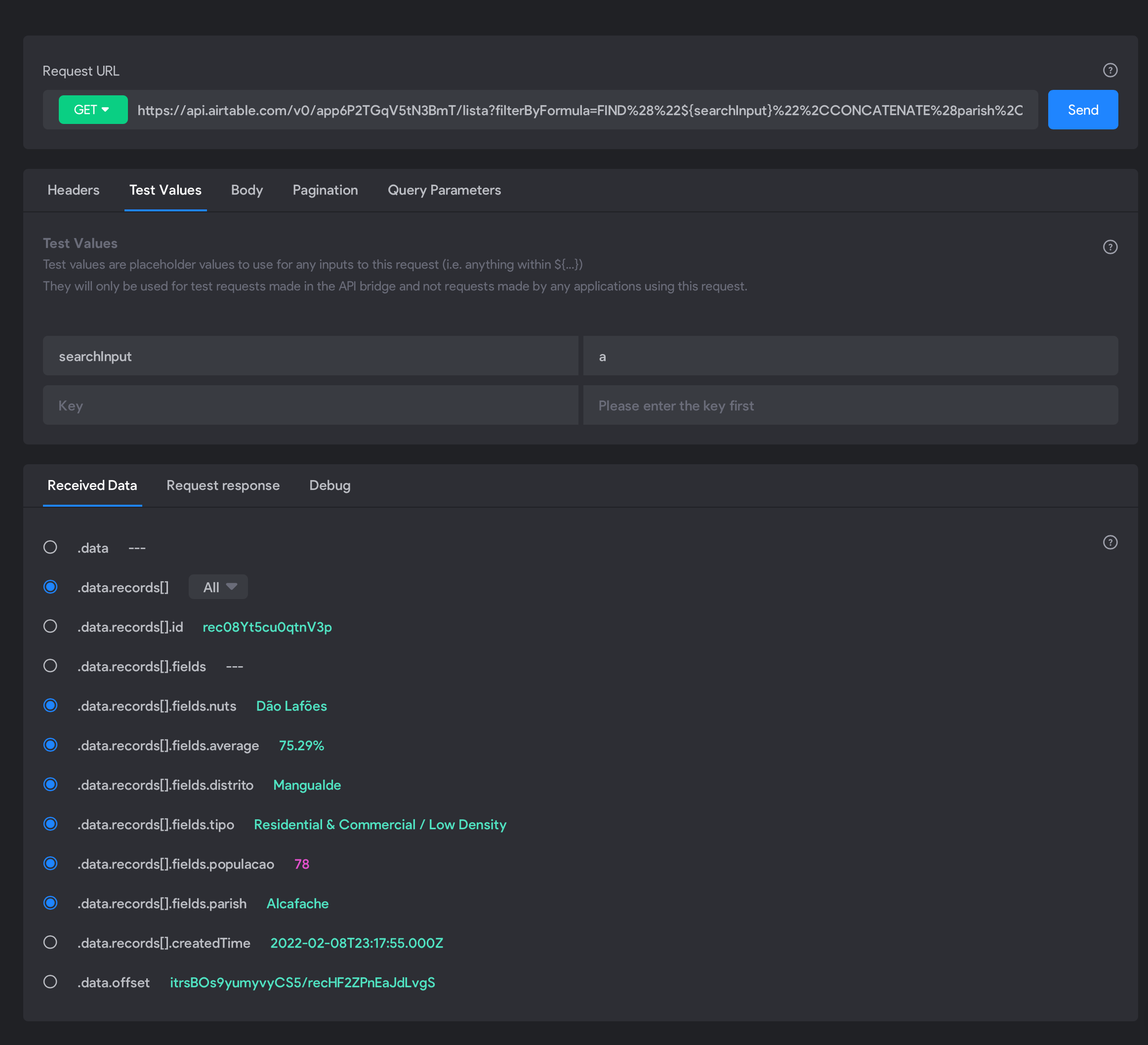Click the searchInput key field
This screenshot has height=1045, width=1148.
(310, 356)
